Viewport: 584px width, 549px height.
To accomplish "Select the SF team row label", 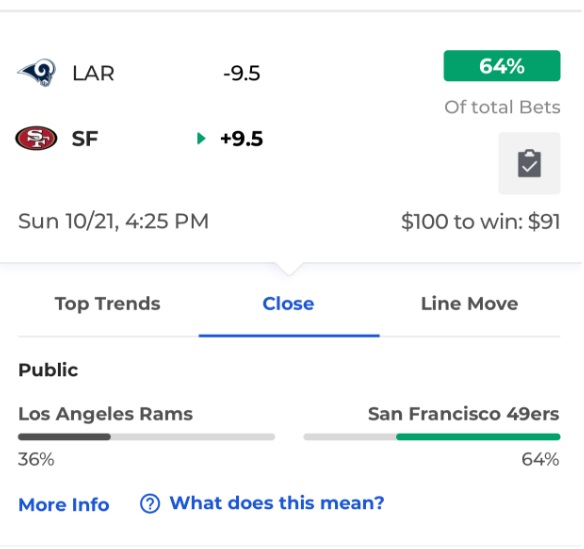I will (x=85, y=139).
